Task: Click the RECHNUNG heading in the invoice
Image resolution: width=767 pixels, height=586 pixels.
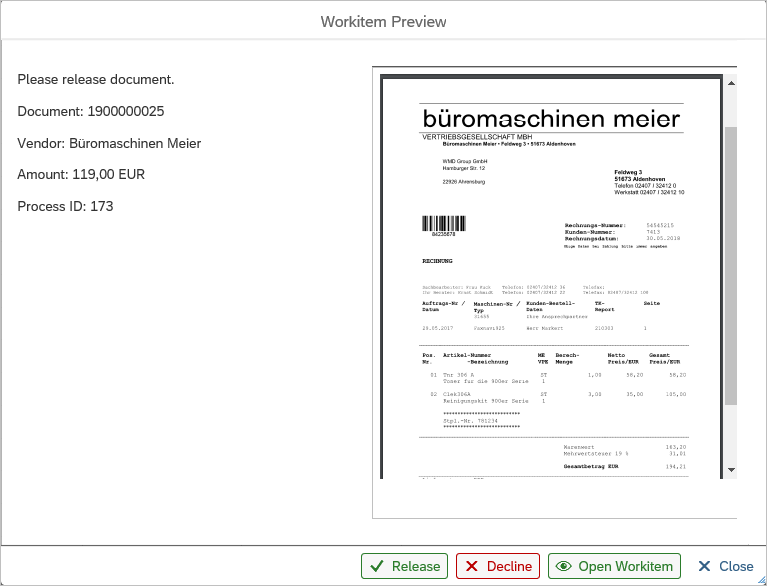Action: tap(437, 261)
